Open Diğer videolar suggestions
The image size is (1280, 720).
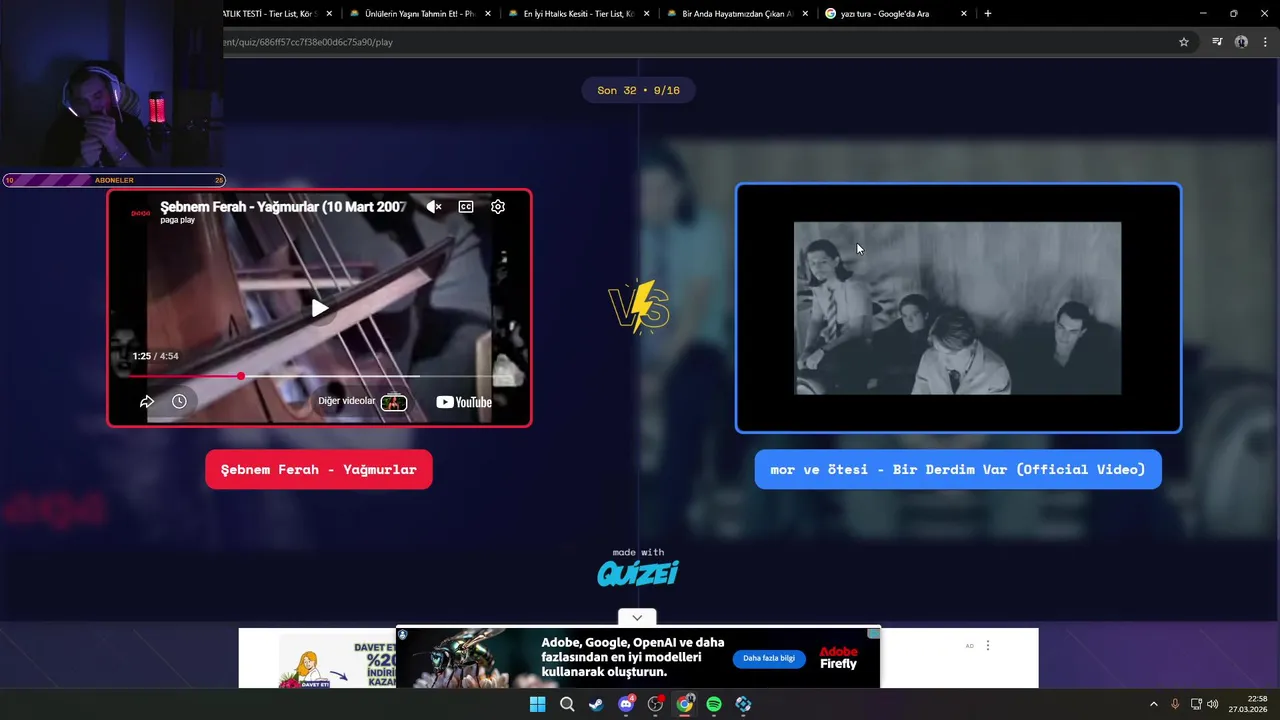(x=362, y=401)
